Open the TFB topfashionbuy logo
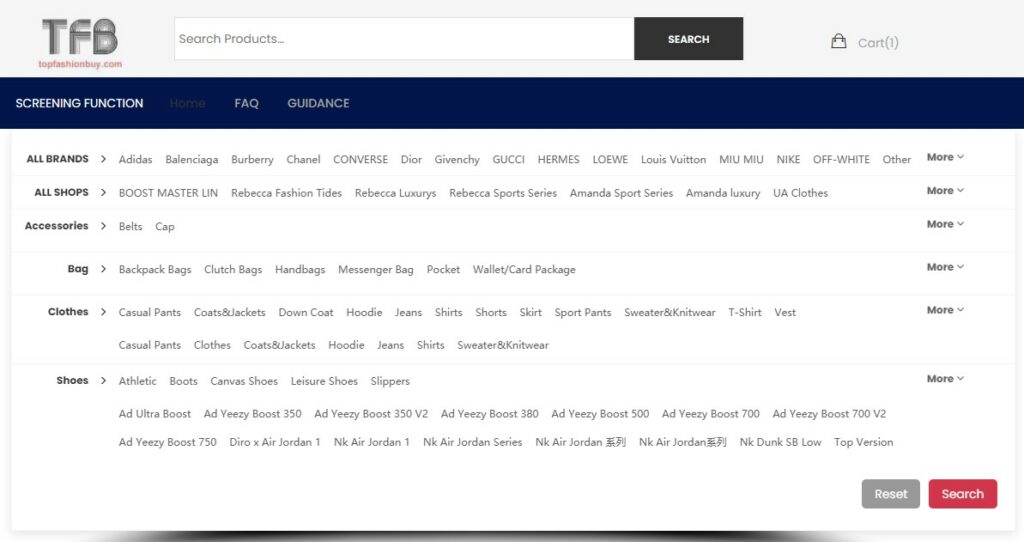 [x=80, y=42]
